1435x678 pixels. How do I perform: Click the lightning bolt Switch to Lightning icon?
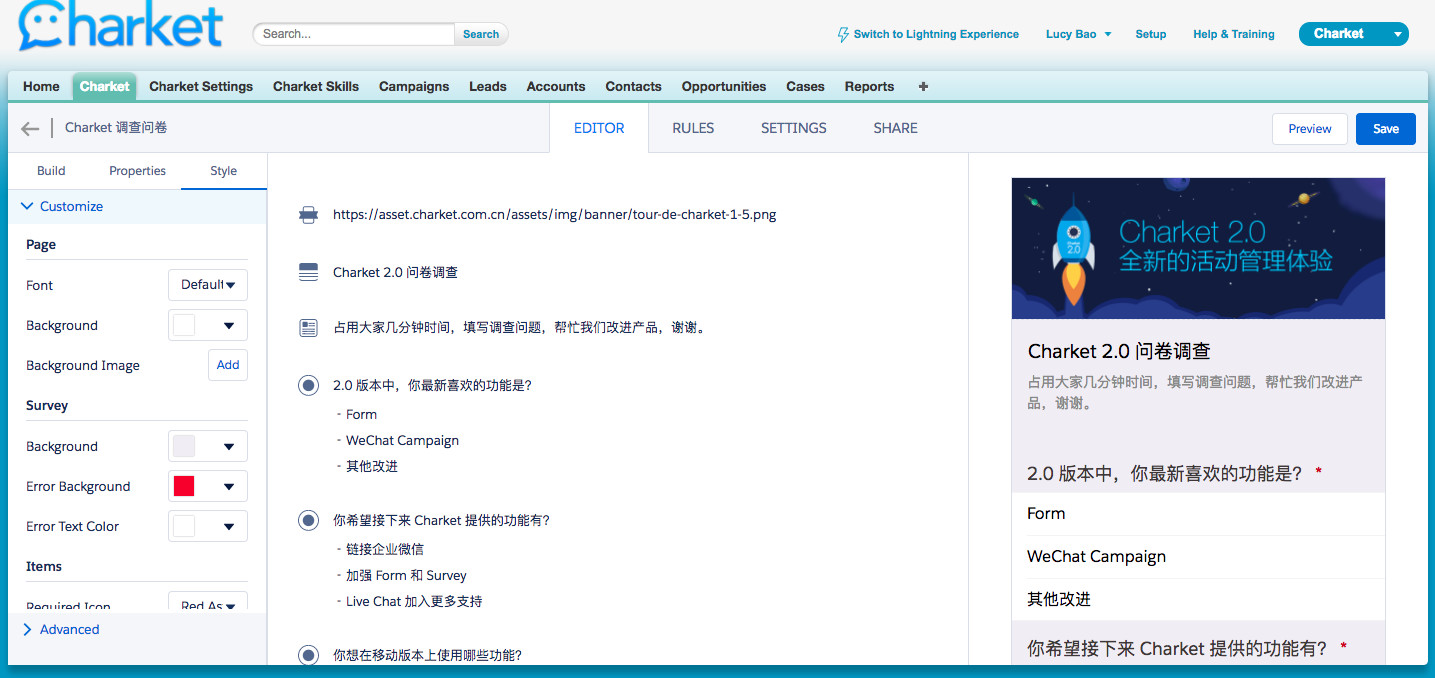843,34
